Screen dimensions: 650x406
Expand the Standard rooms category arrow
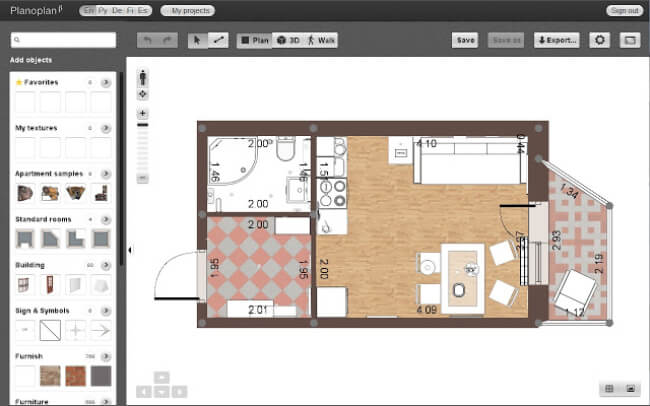coord(106,219)
